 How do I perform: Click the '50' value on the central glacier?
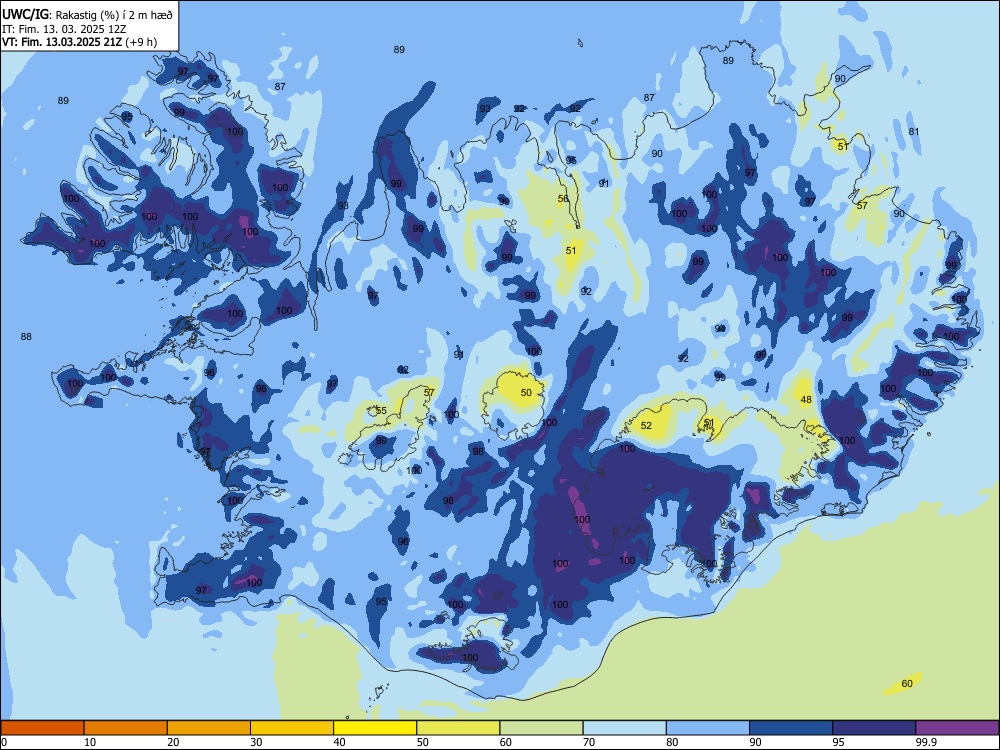point(526,392)
